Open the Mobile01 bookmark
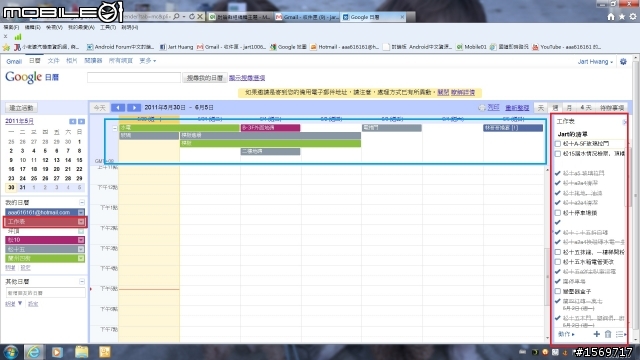Viewport: 640px width, 360px height. click(471, 47)
